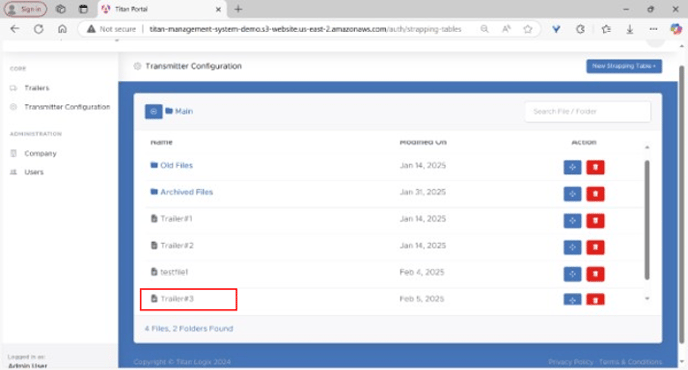Open Company in the sidebar
The image size is (688, 370).
point(40,154)
